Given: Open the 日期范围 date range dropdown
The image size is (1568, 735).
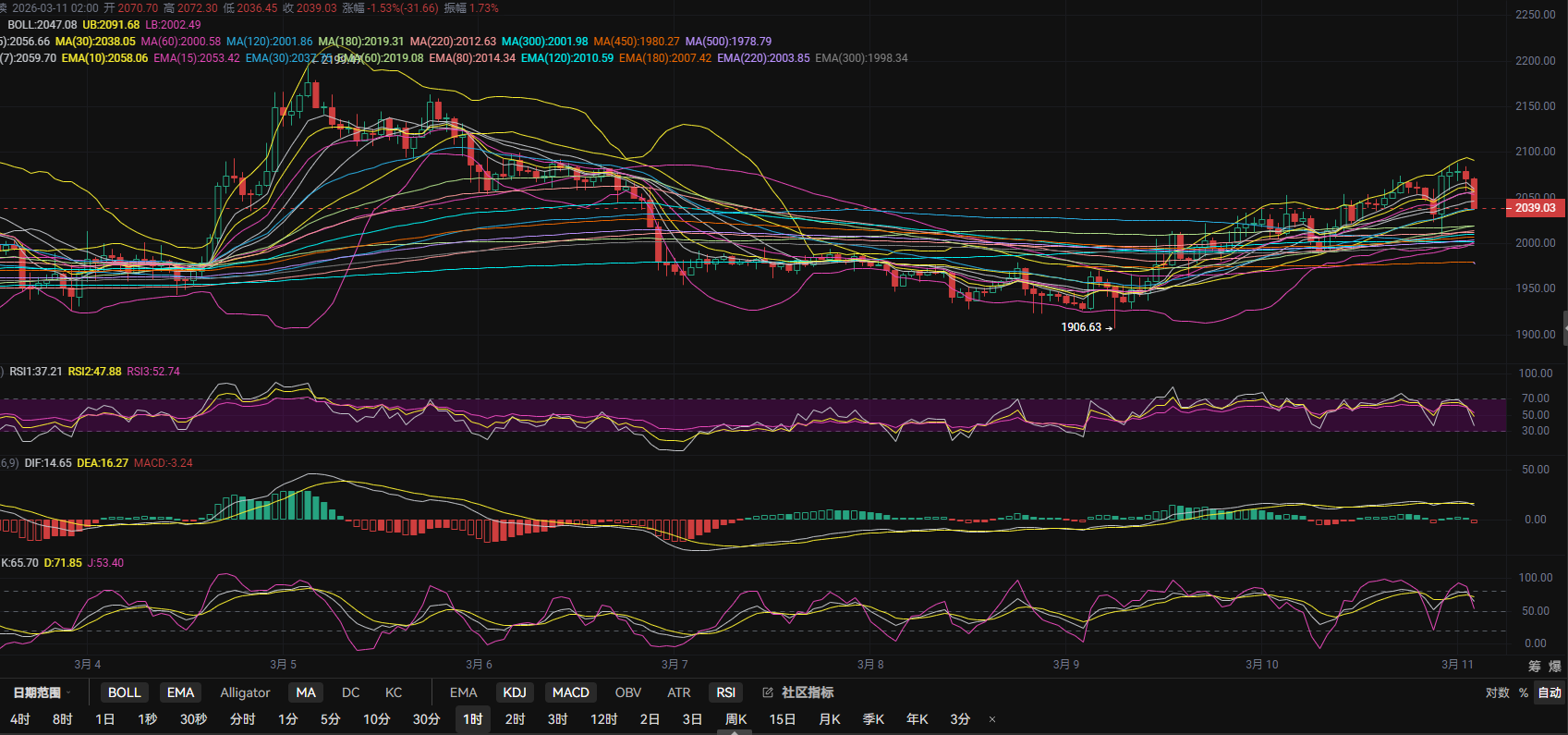Looking at the screenshot, I should click(x=43, y=692).
